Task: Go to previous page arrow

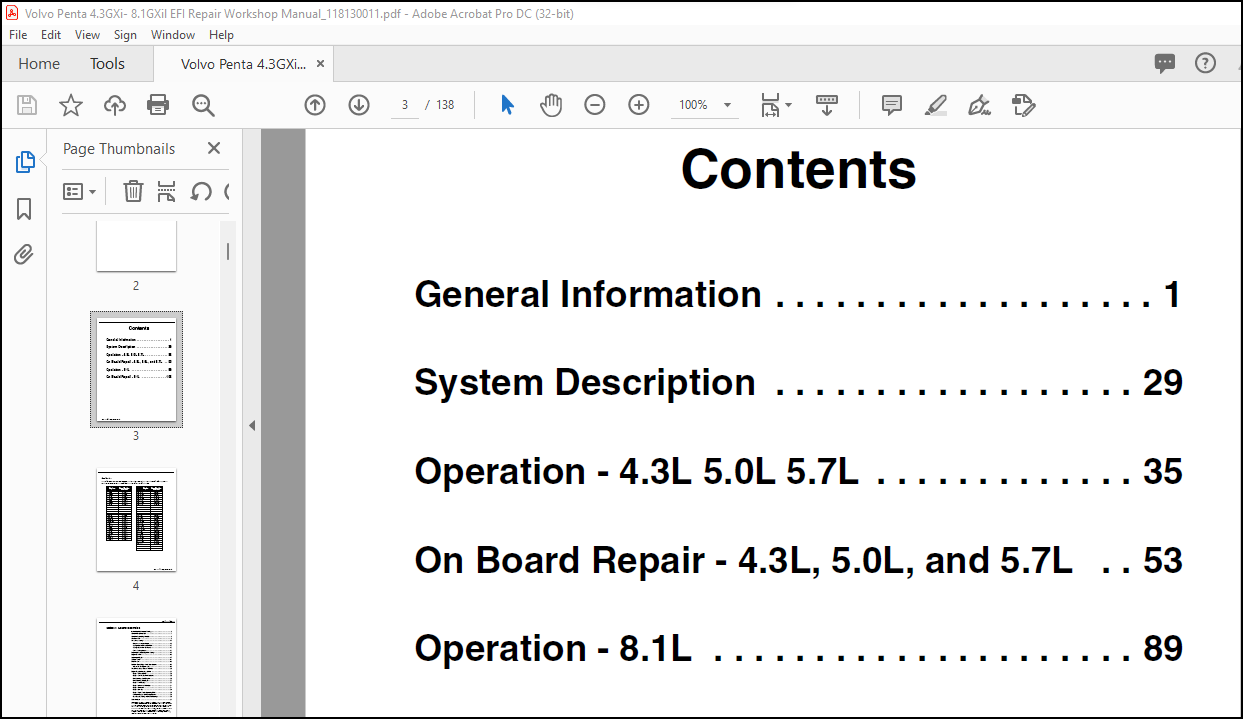Action: point(315,105)
